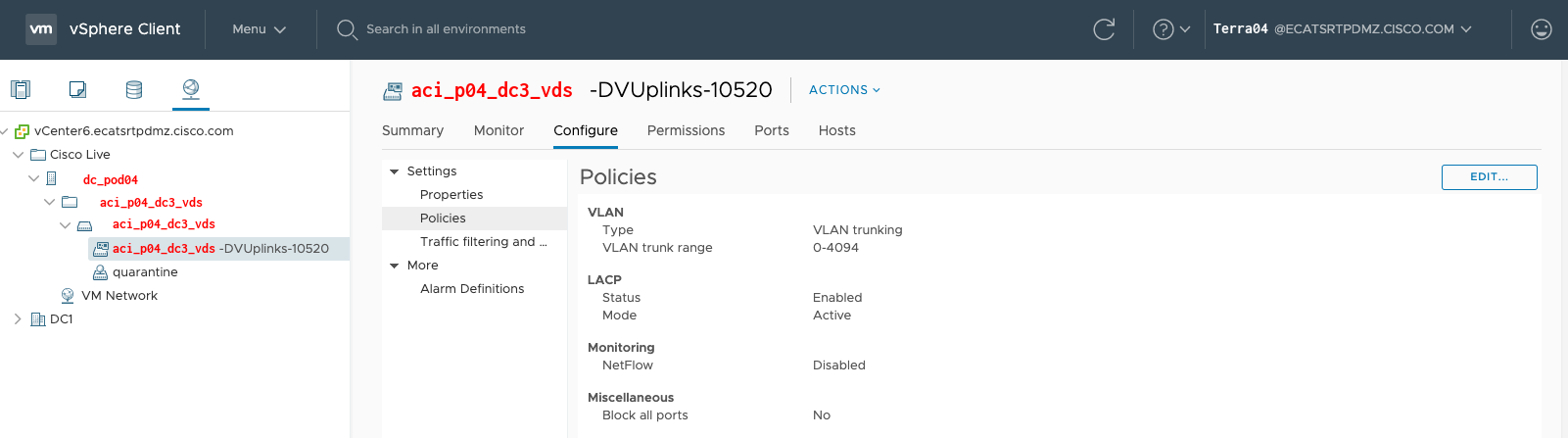Collapse the aci_p04_dc3_vds folder node
Image resolution: width=1568 pixels, height=438 pixels.
pos(49,202)
